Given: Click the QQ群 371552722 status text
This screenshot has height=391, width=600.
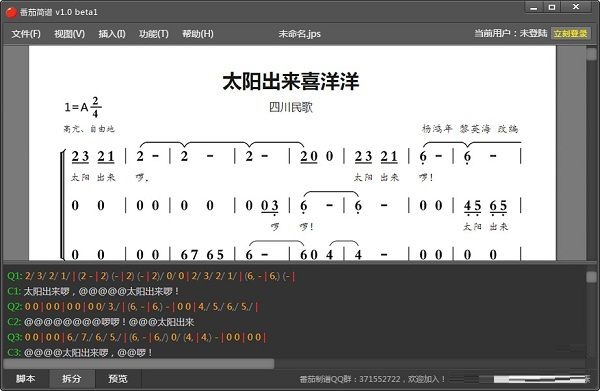Looking at the screenshot, I should point(372,379).
